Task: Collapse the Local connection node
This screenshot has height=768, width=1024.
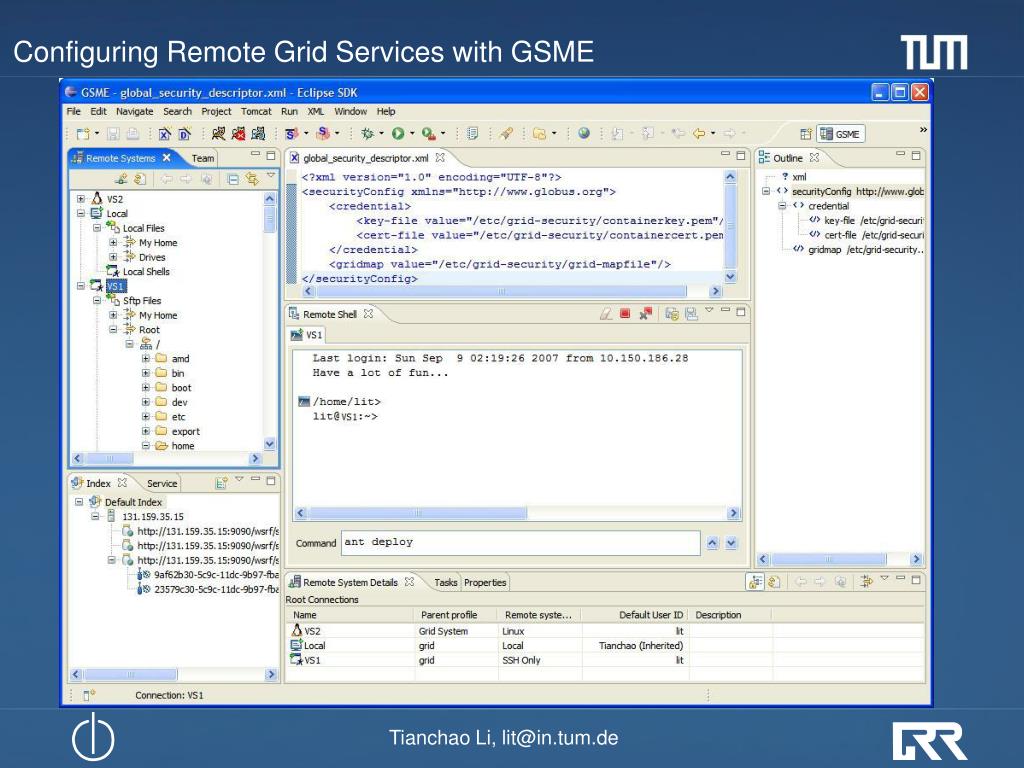Action: [x=80, y=213]
